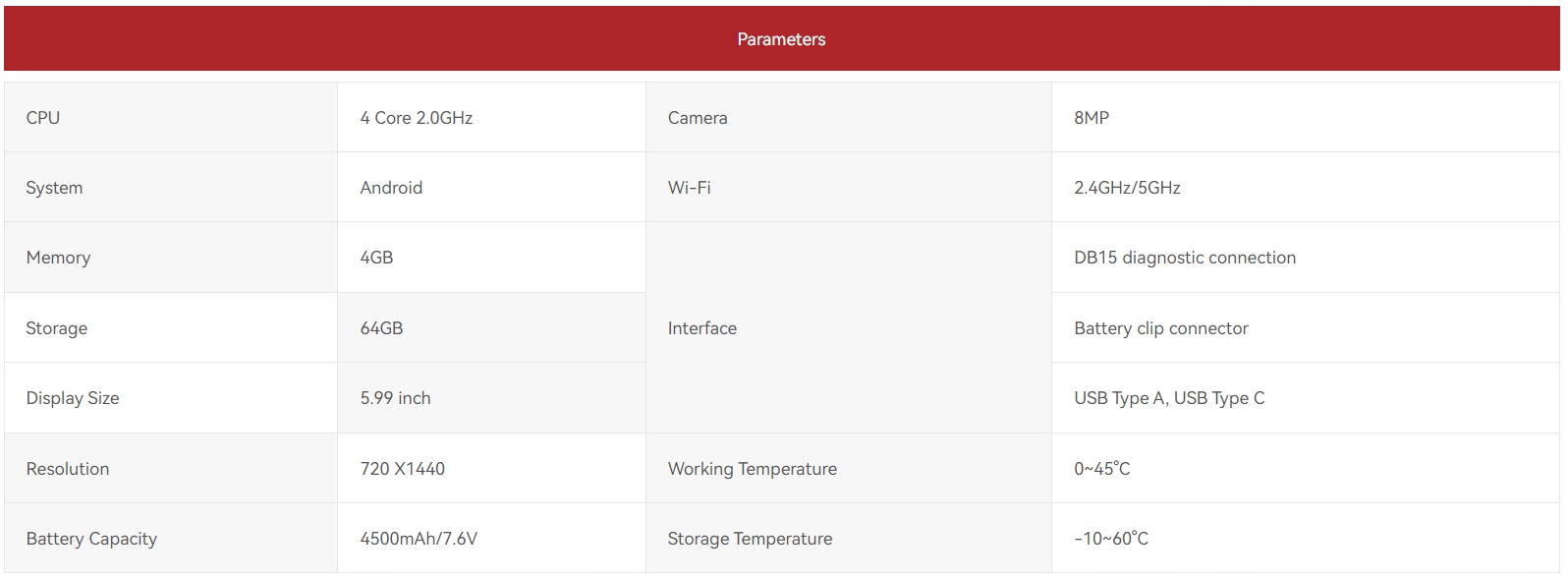Viewport: 1568px width, 580px height.
Task: Click the 720 X1440 resolution value
Action: pyautogui.click(x=402, y=469)
